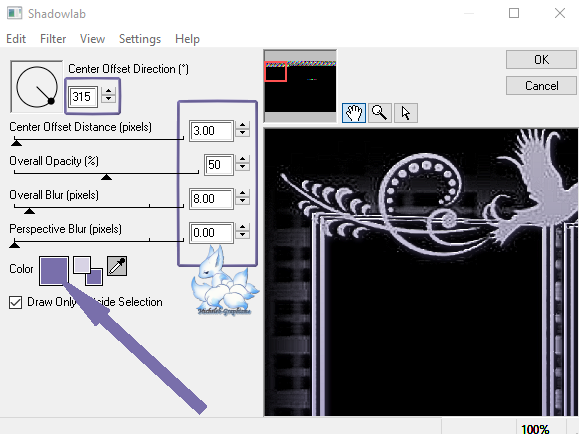The image size is (579, 434).
Task: Select the Hand pan tool
Action: (x=354, y=113)
